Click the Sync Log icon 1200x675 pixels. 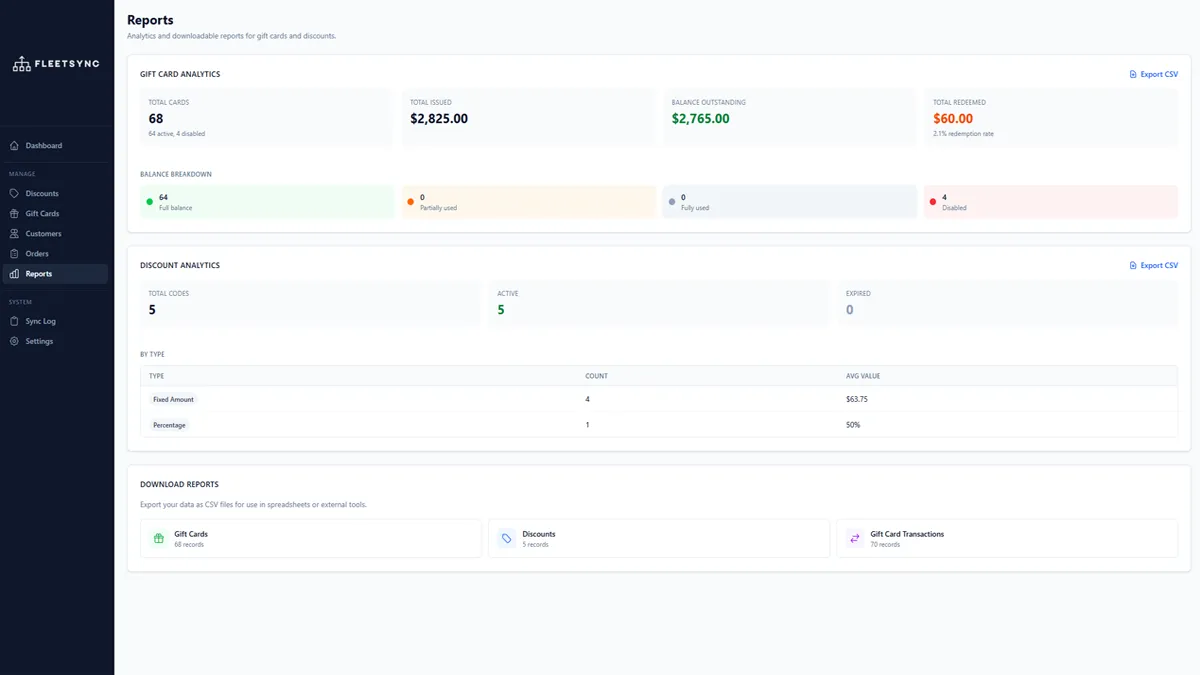(14, 322)
